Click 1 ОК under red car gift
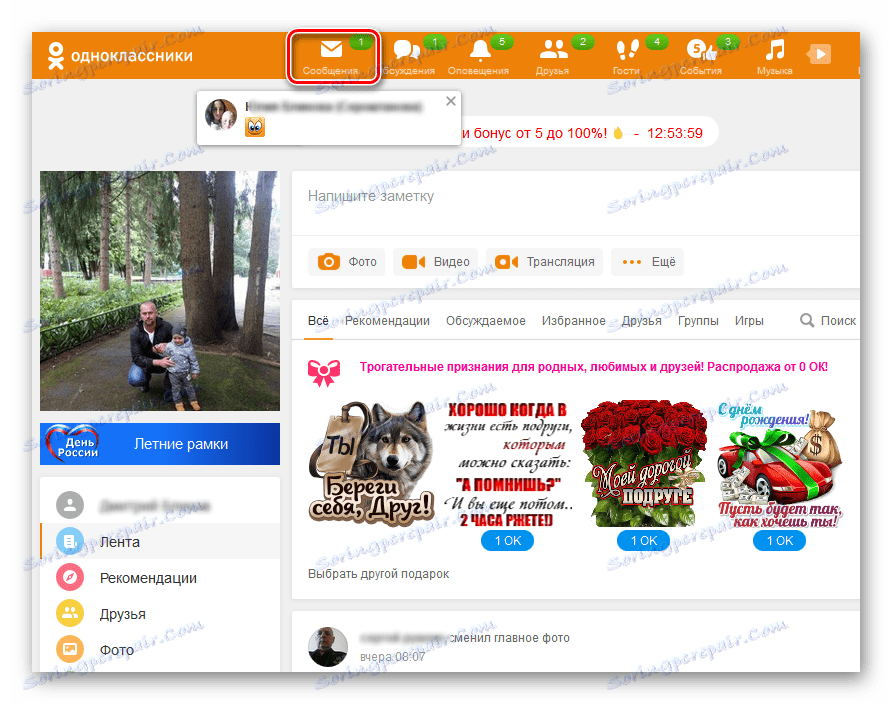892x704 pixels. pyautogui.click(x=779, y=541)
